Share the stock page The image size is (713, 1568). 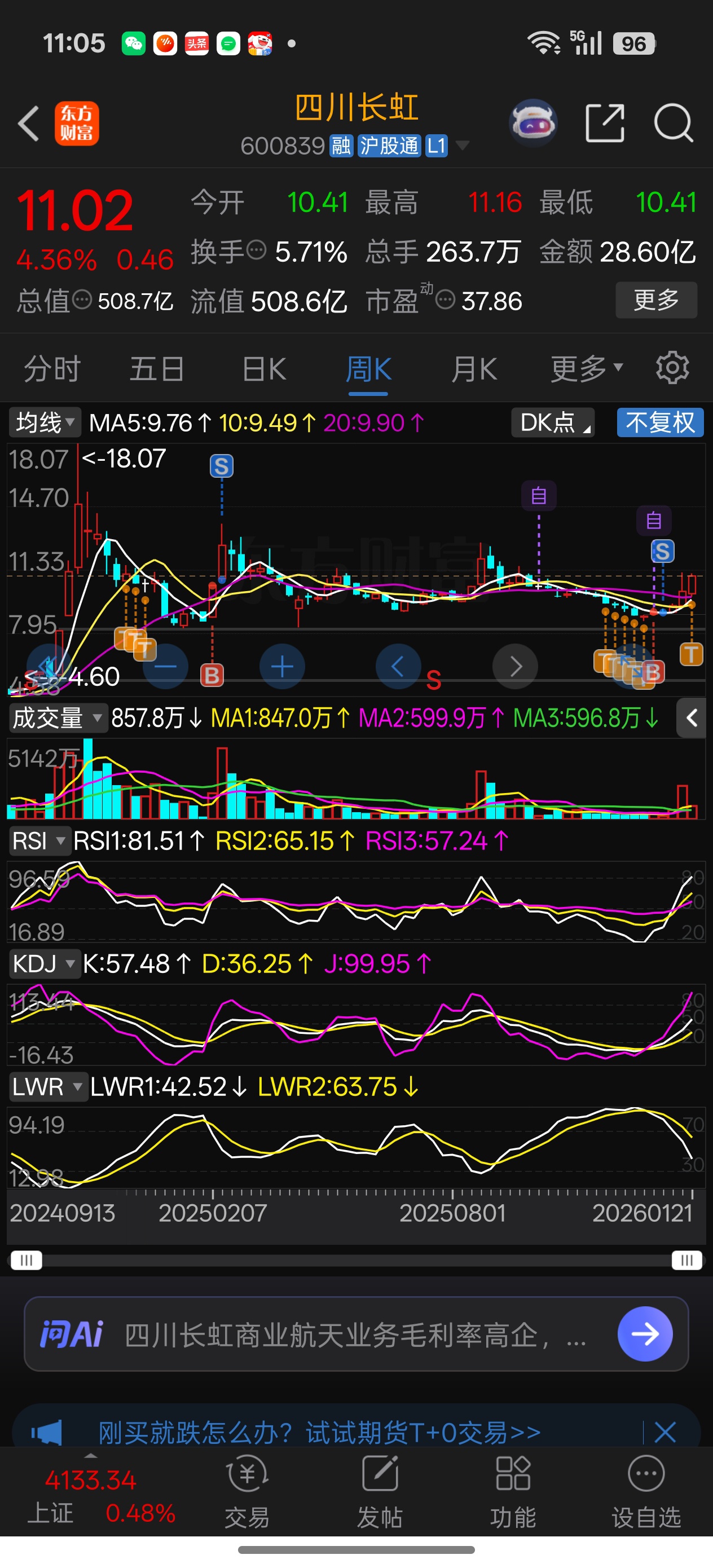point(605,123)
